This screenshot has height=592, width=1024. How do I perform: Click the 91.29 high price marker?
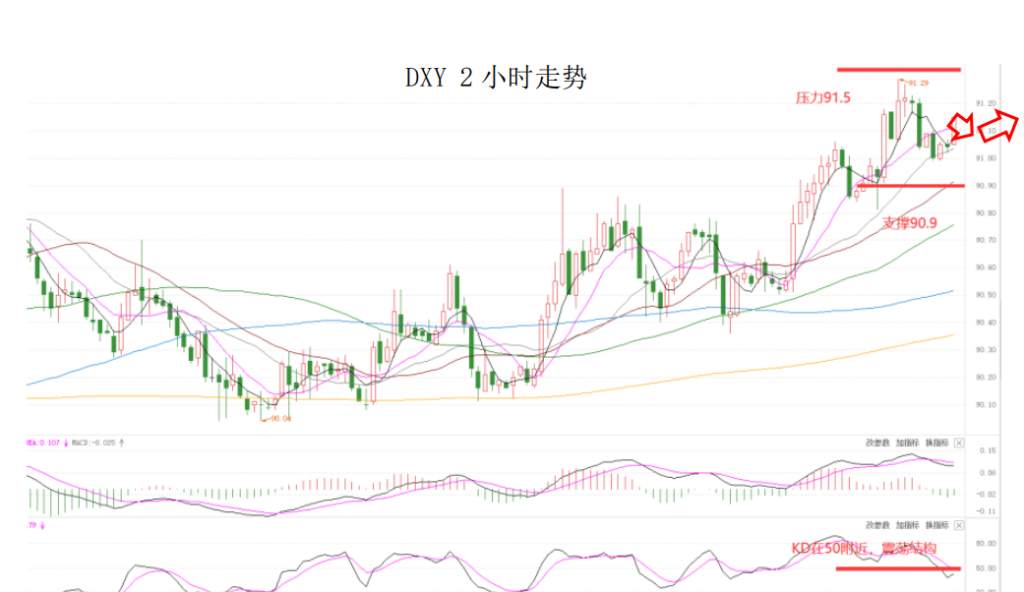tap(918, 83)
